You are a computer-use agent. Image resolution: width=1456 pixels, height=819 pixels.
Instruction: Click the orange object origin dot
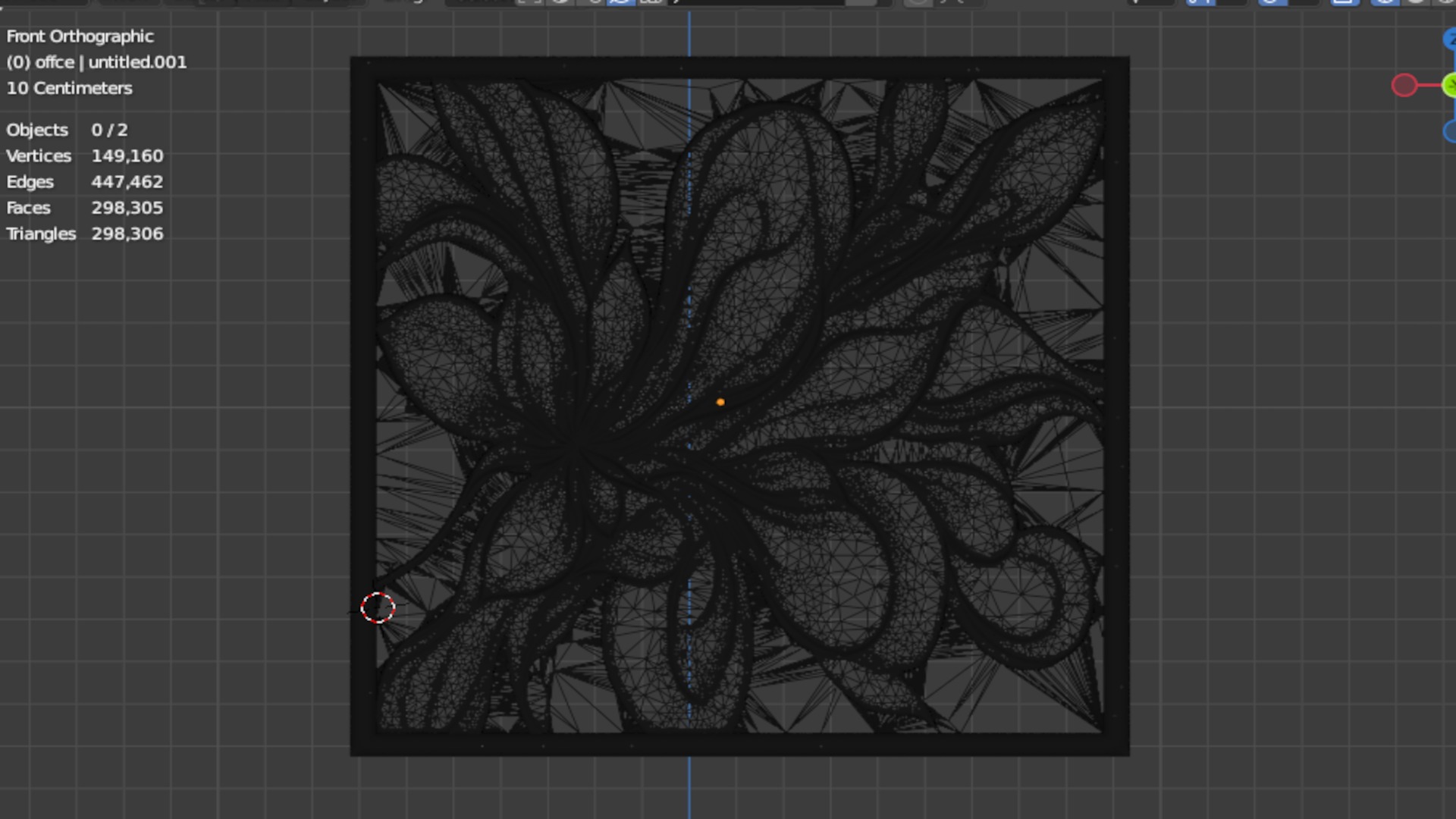(x=720, y=402)
